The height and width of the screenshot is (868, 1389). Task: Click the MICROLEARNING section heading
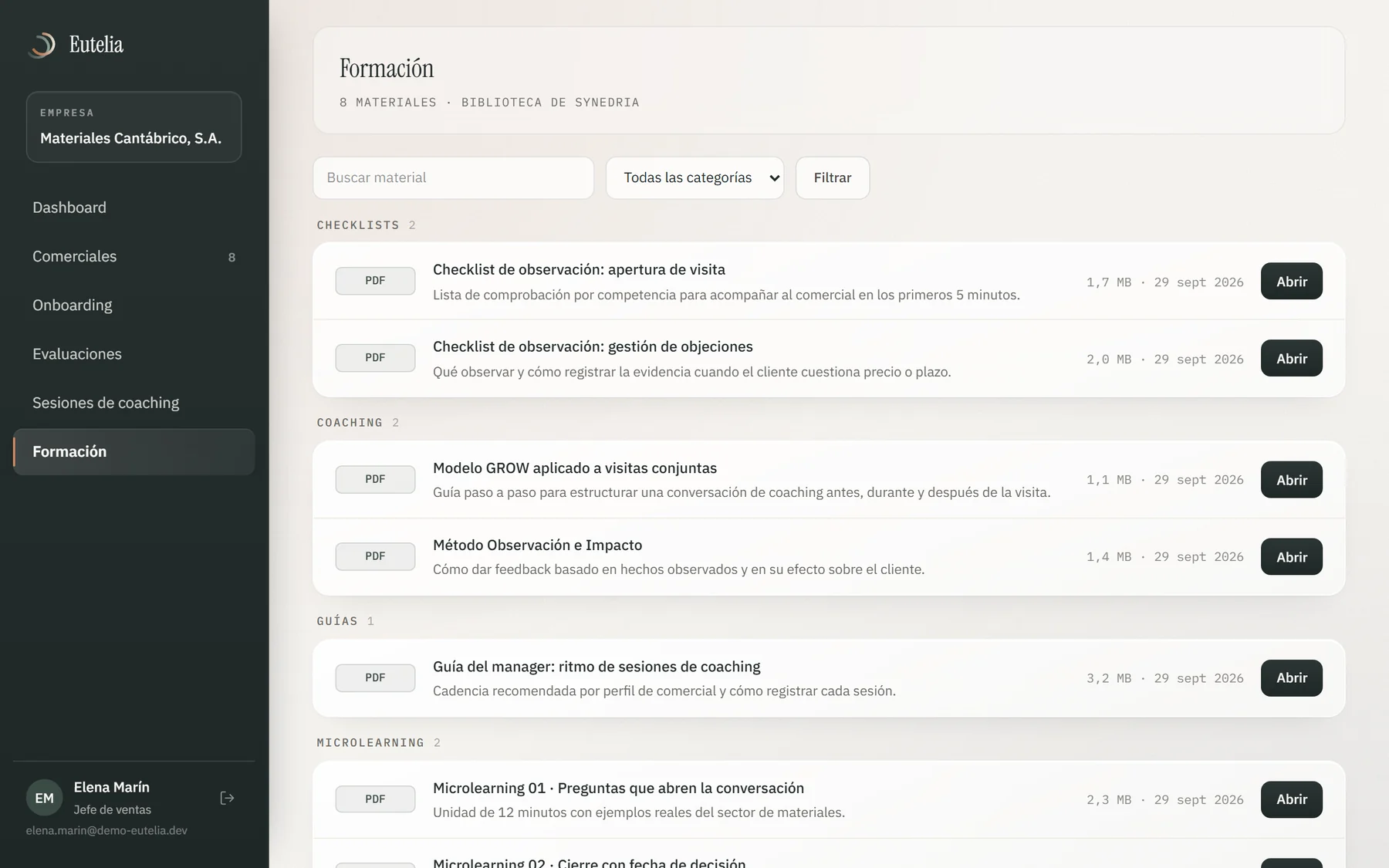[370, 742]
